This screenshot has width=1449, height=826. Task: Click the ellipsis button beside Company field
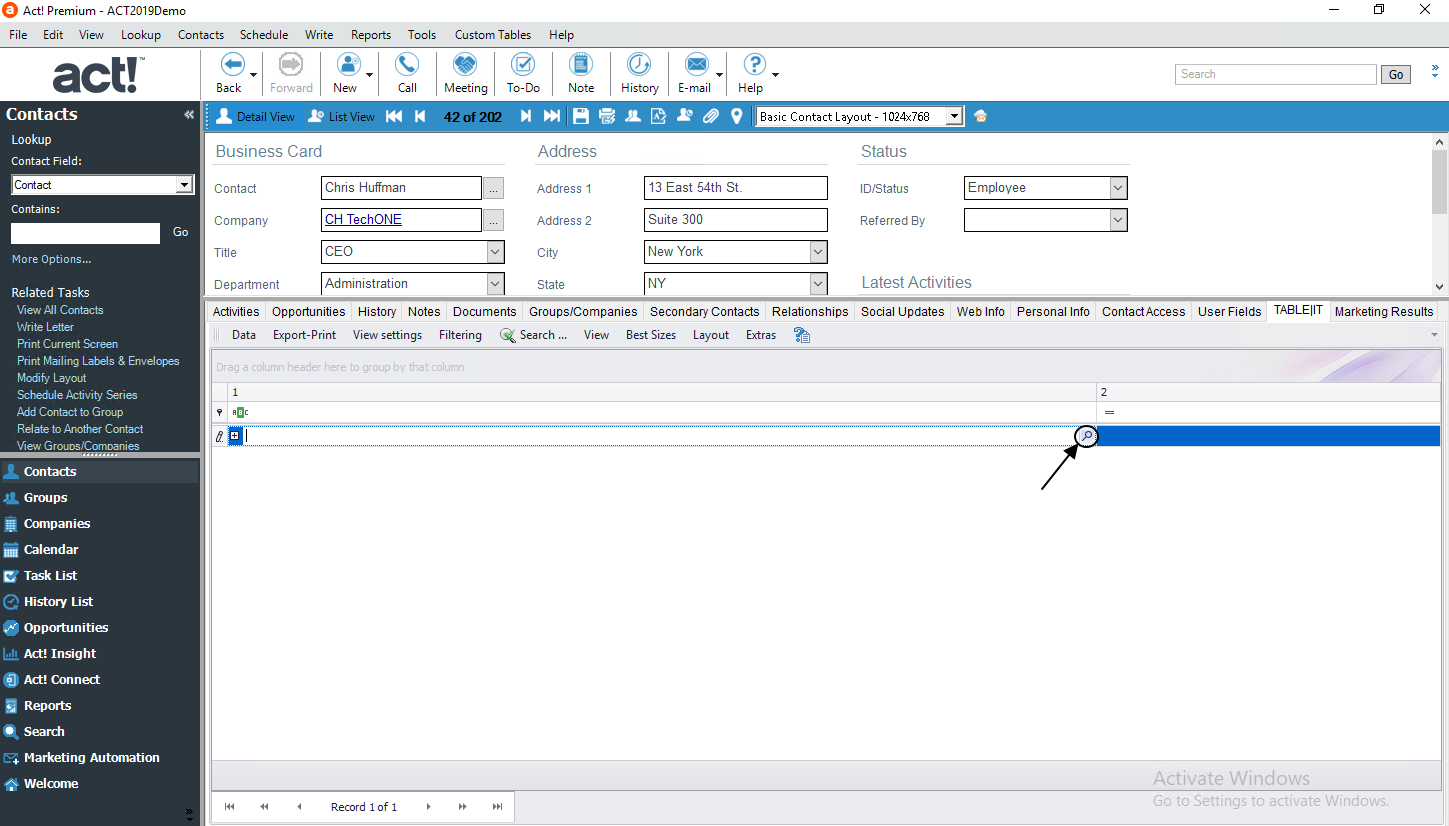[494, 220]
